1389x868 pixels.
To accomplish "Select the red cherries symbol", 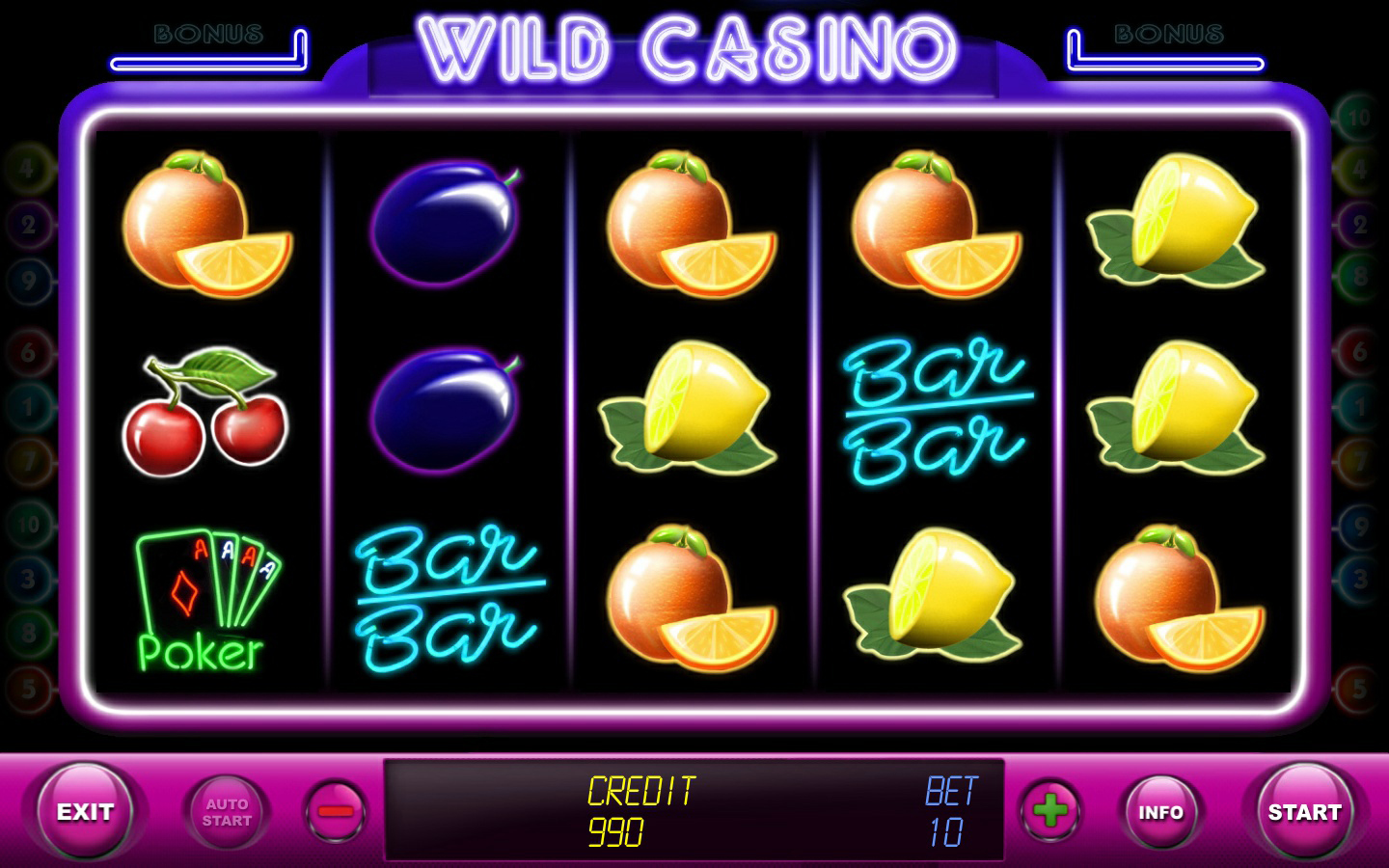I will pos(205,412).
